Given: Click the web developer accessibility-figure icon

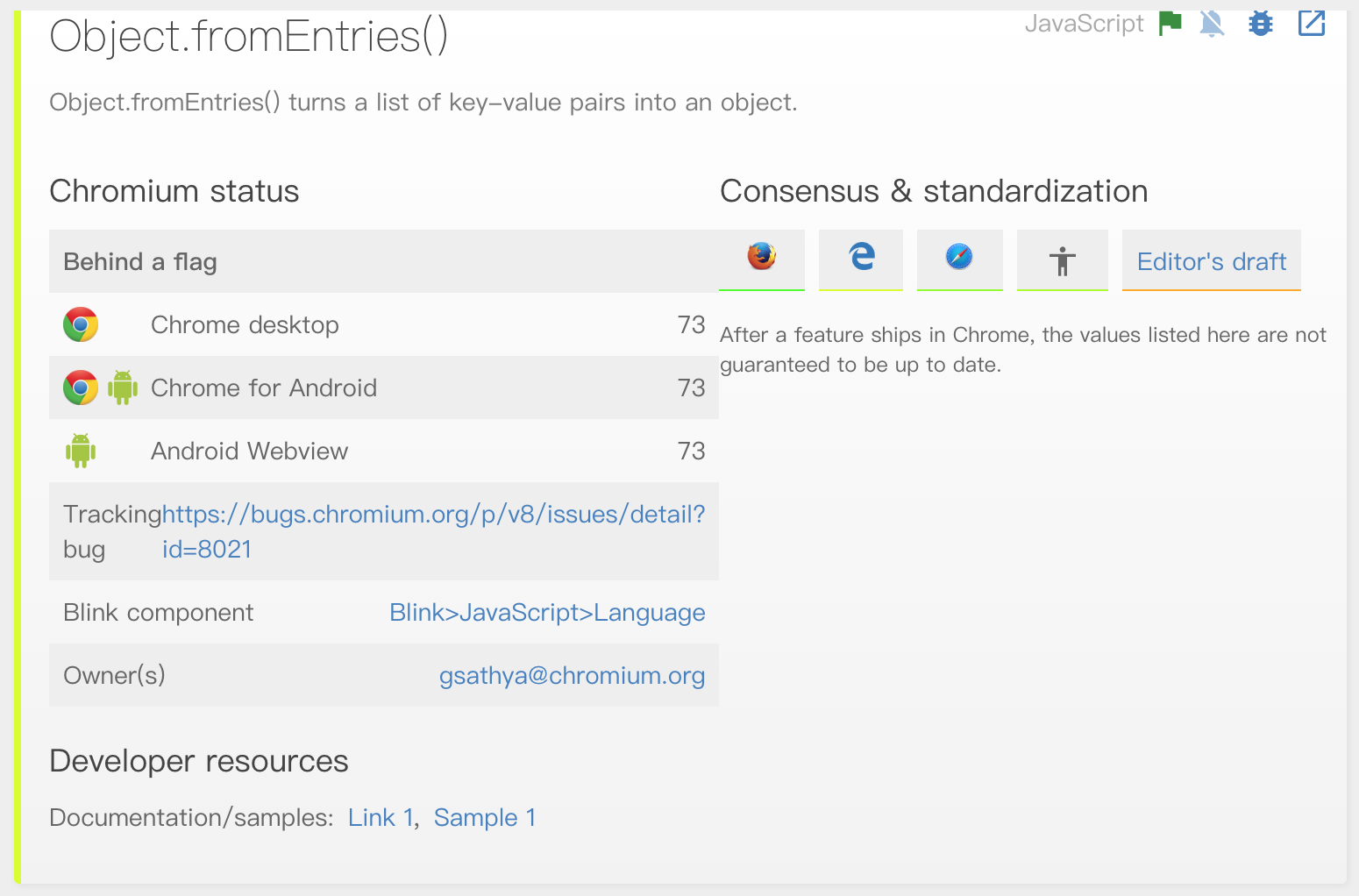Looking at the screenshot, I should click(x=1062, y=260).
